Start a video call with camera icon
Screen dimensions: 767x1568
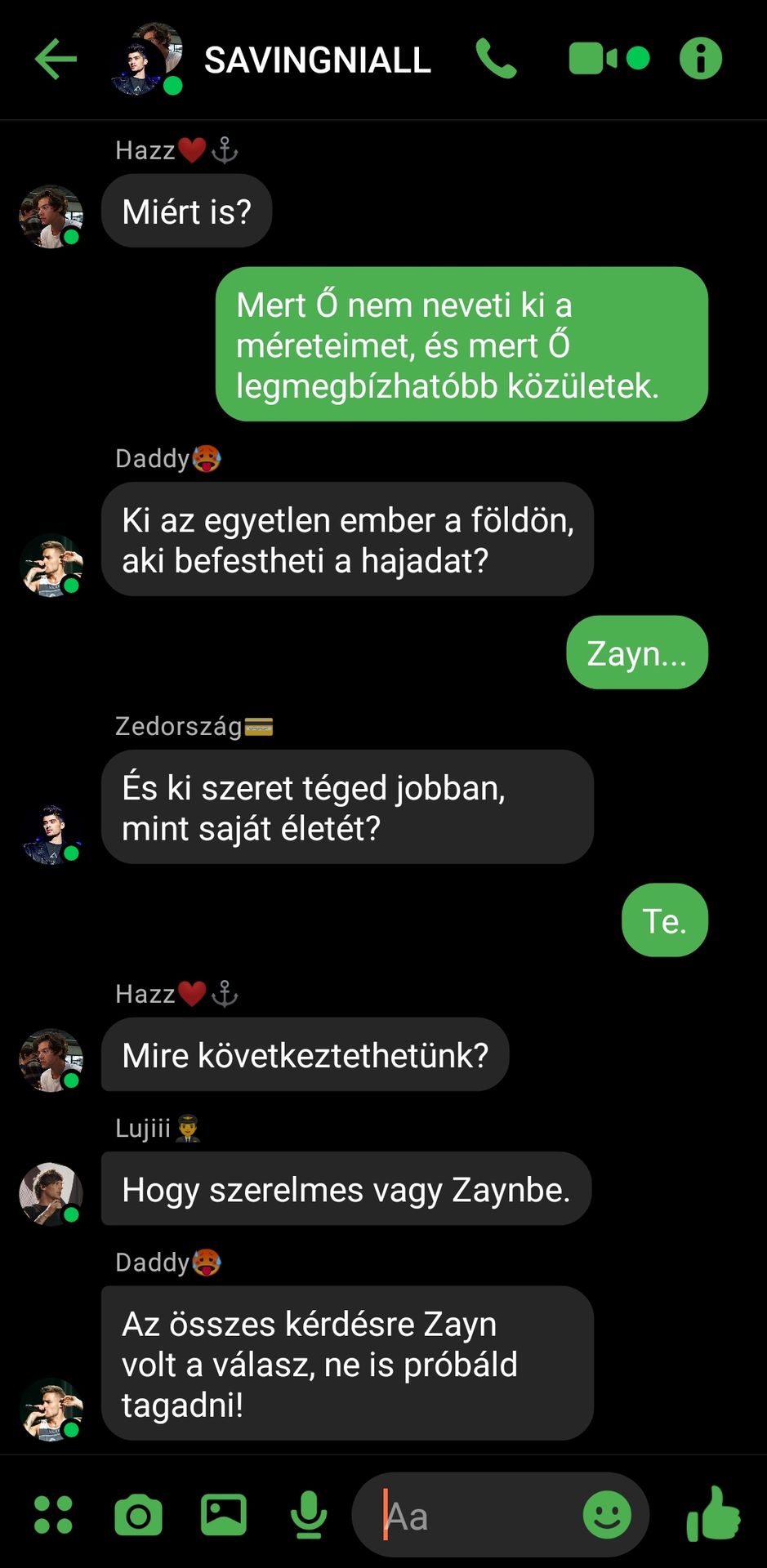[x=609, y=59]
